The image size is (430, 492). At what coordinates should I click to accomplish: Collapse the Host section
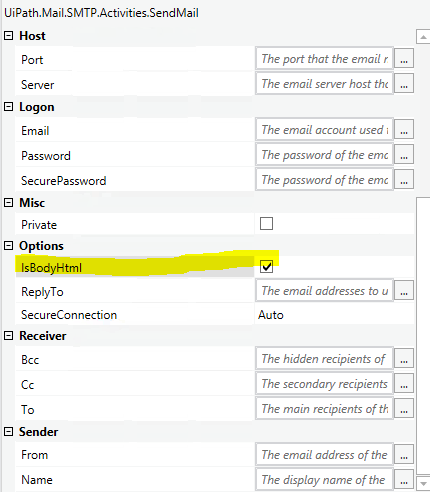click(x=8, y=36)
